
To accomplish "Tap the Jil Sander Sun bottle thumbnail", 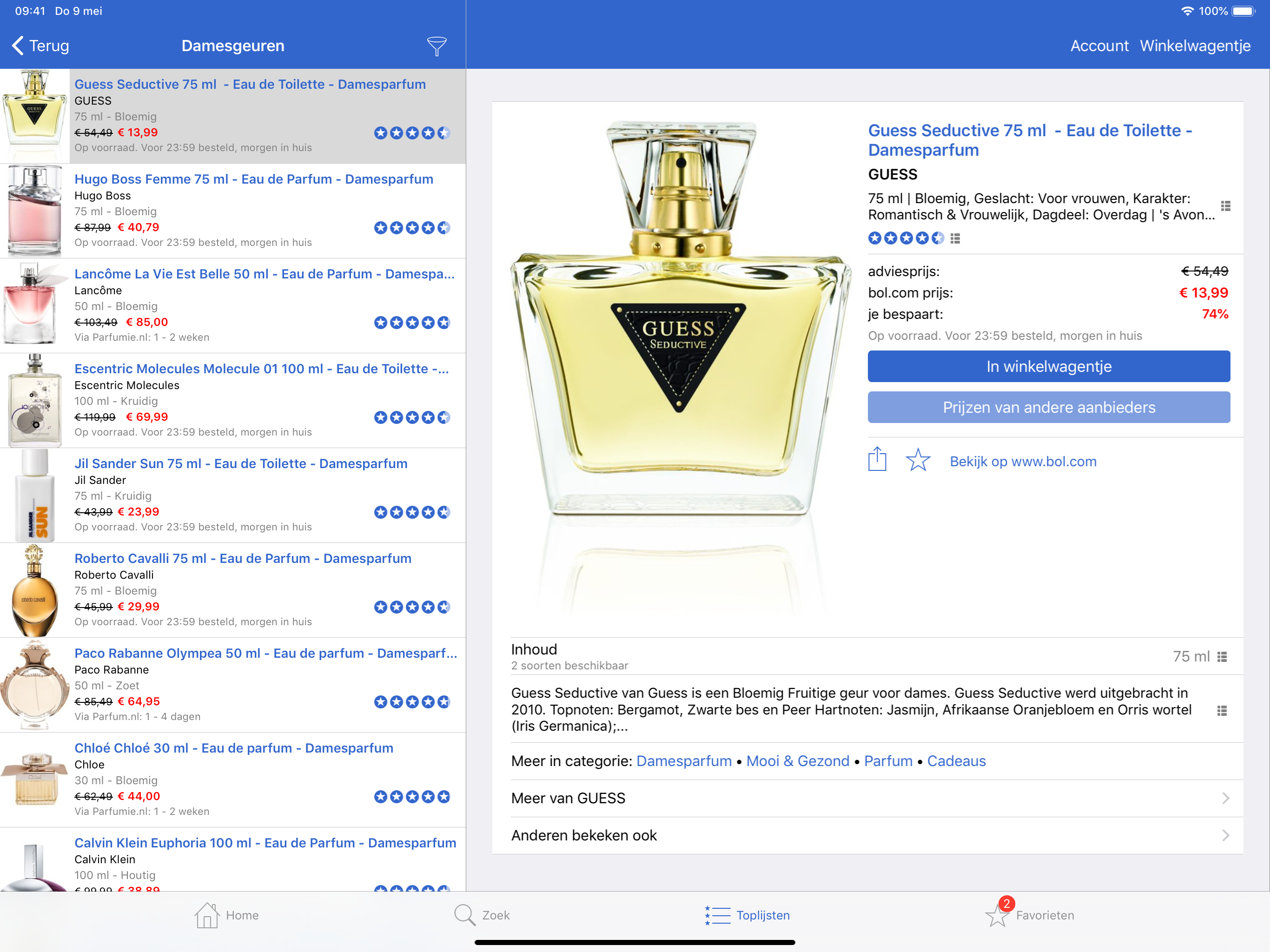I will (x=35, y=495).
